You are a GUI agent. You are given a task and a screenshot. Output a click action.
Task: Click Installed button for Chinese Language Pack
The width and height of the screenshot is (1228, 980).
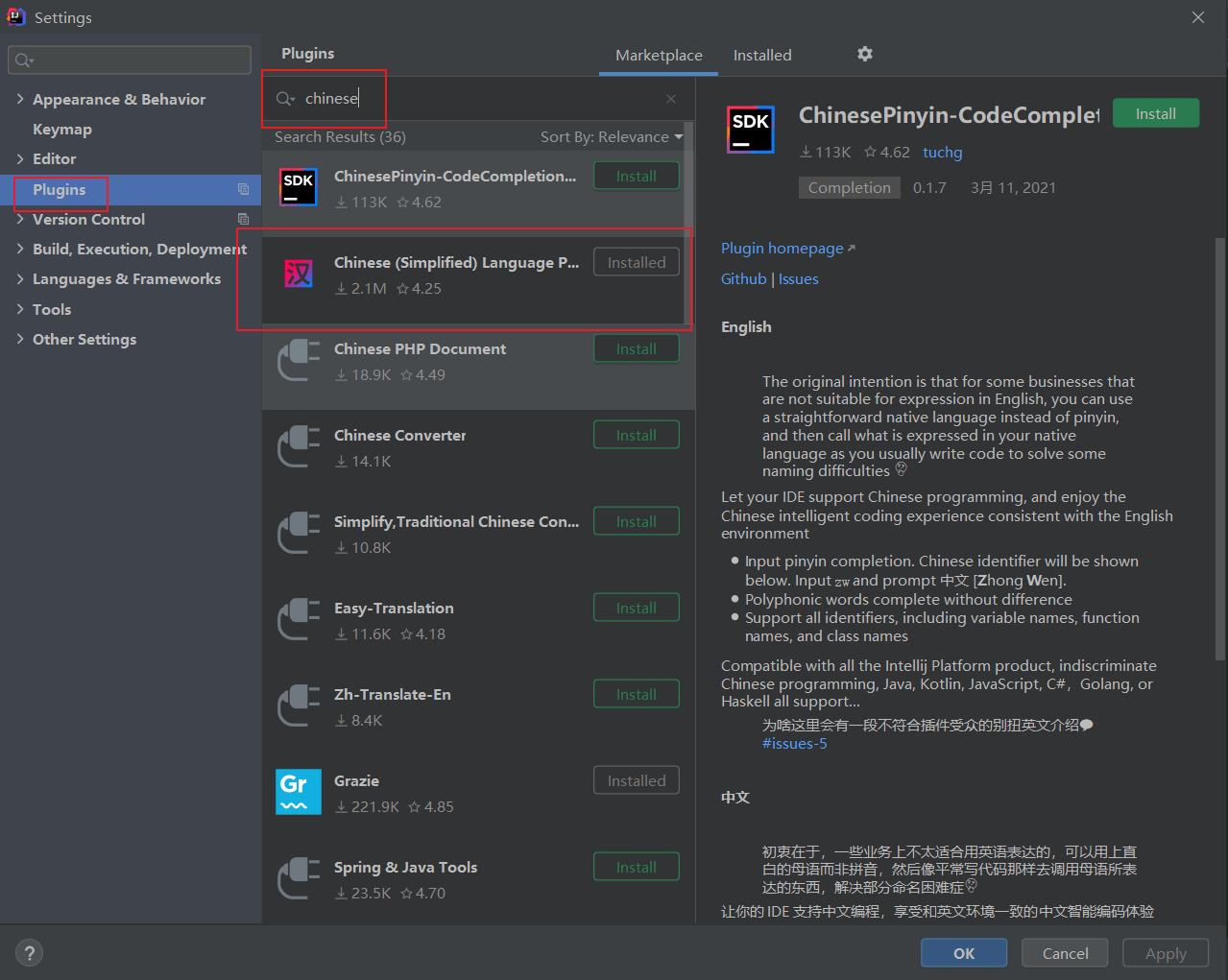pyautogui.click(x=637, y=262)
